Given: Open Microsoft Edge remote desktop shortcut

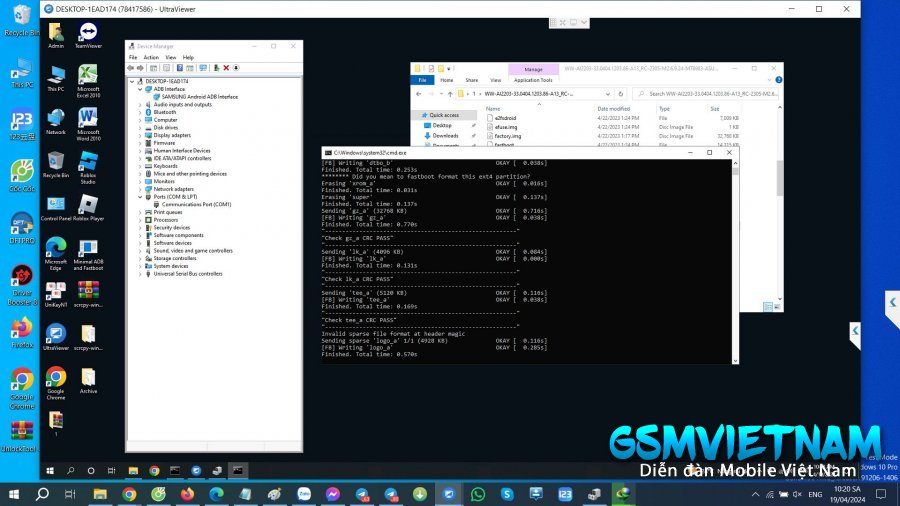Looking at the screenshot, I should click(56, 254).
